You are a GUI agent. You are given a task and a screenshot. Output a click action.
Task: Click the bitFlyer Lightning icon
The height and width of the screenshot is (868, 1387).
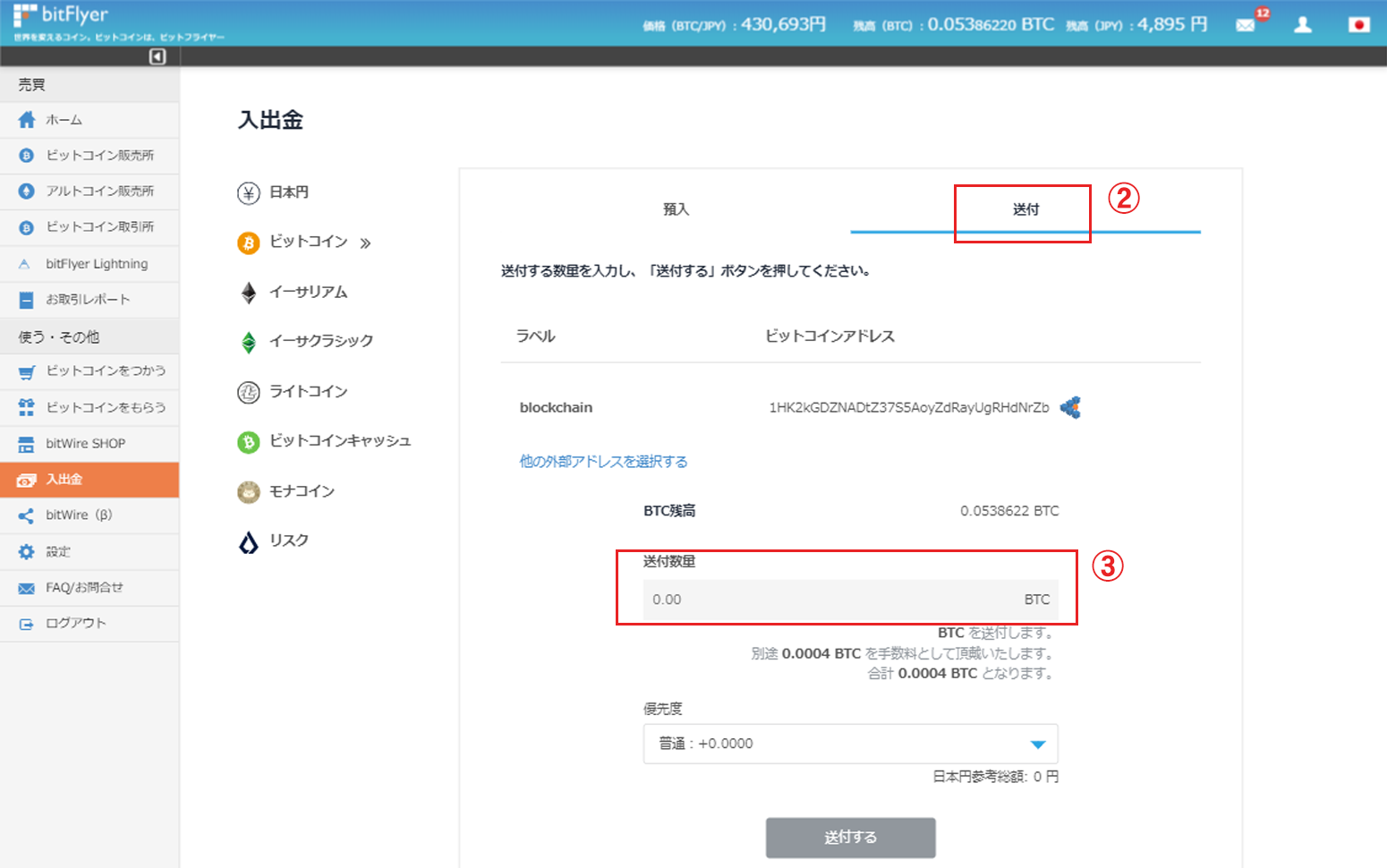[x=25, y=264]
